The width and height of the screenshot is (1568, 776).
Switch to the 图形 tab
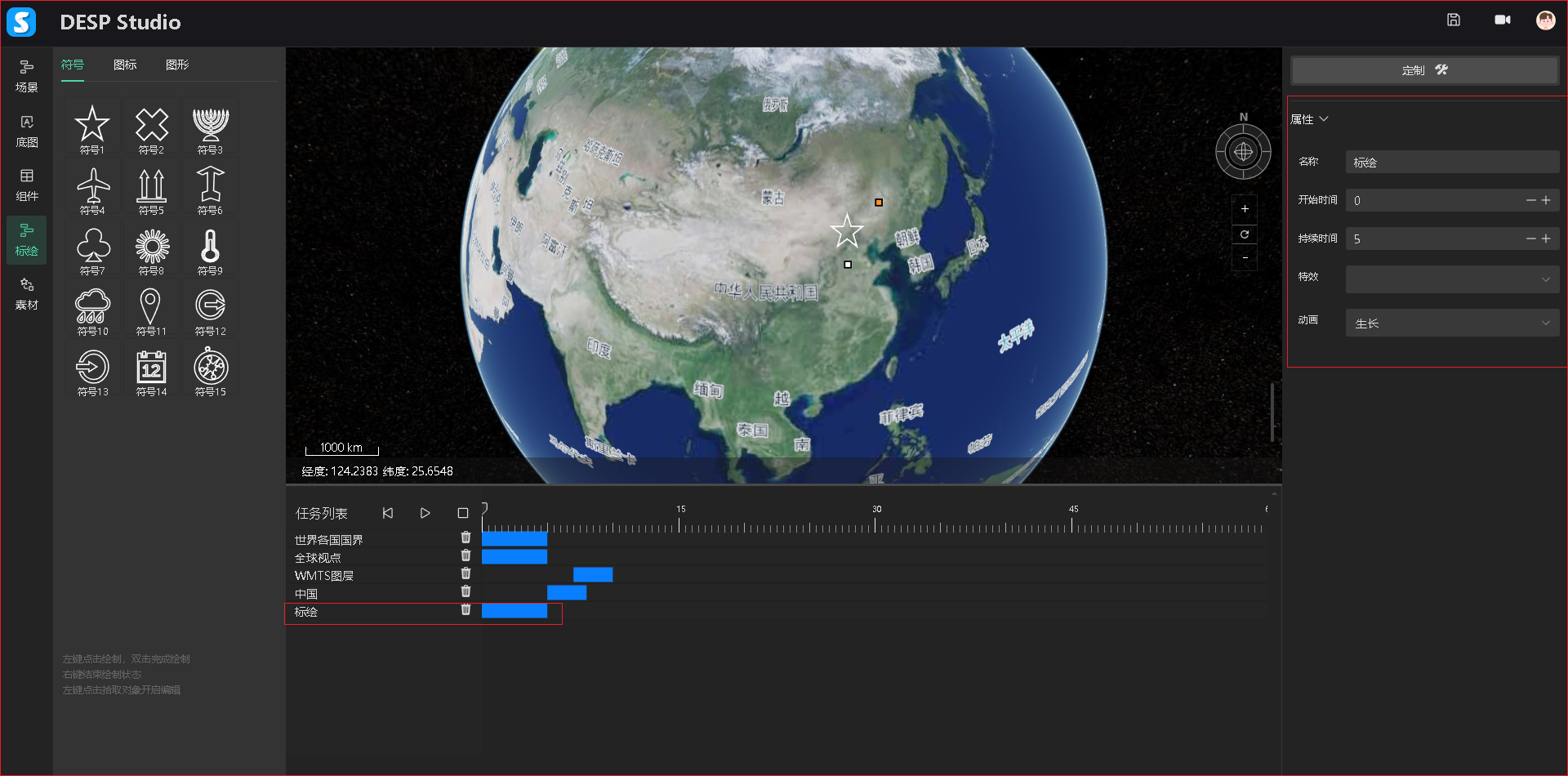click(177, 65)
